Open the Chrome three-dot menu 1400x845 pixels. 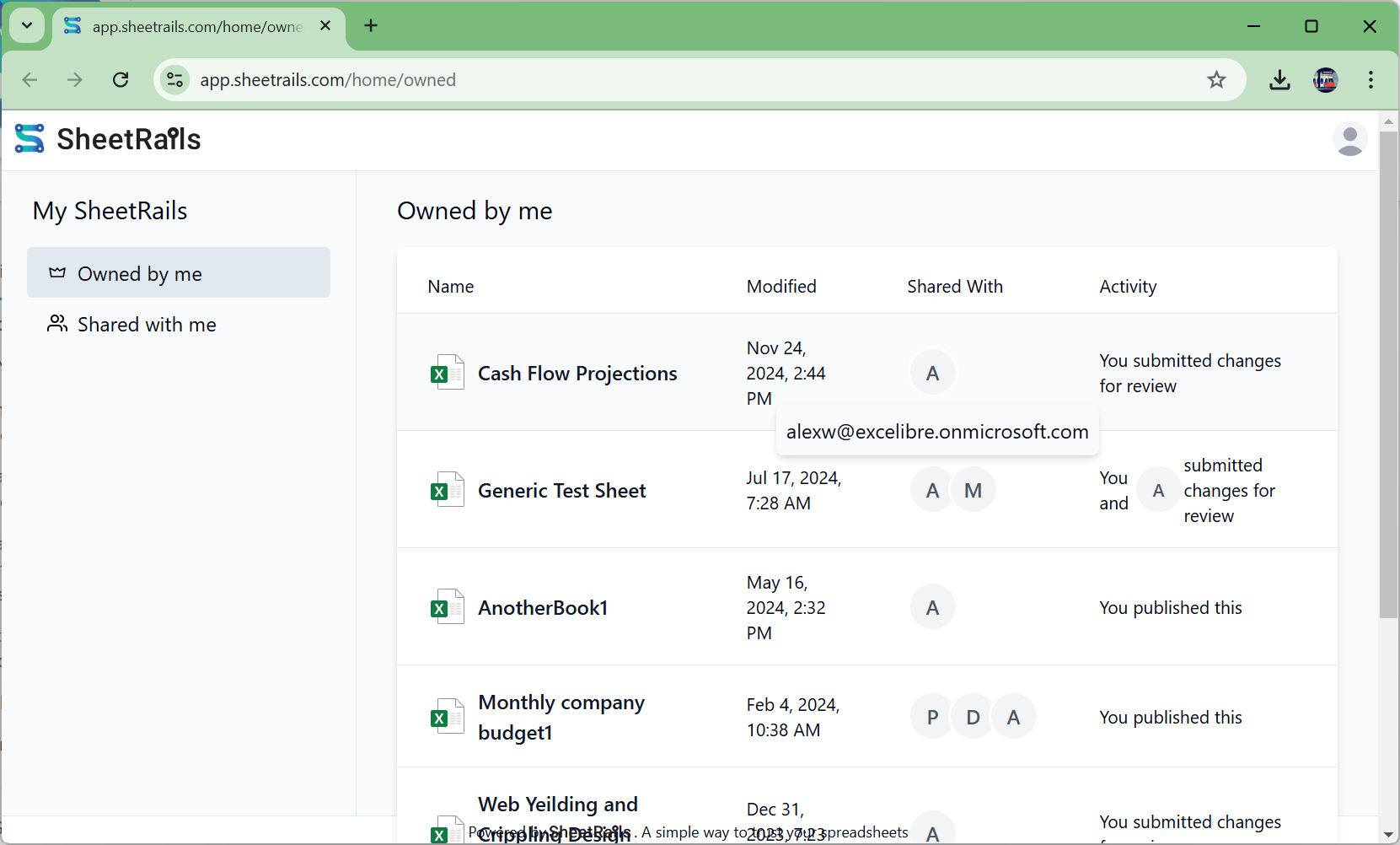point(1370,80)
